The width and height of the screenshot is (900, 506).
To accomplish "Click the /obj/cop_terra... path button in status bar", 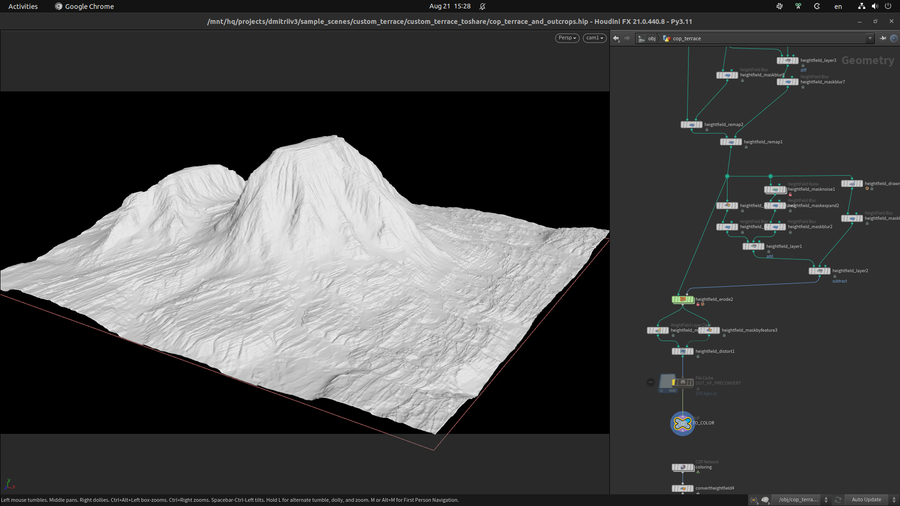I will pyautogui.click(x=797, y=499).
